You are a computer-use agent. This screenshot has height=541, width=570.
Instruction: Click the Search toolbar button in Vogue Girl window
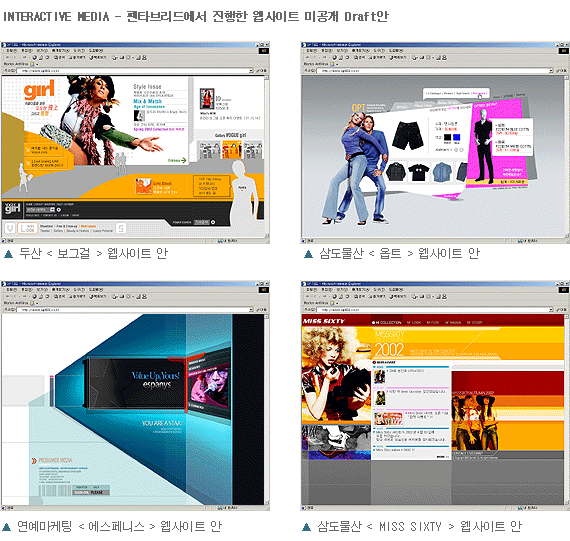60,57
